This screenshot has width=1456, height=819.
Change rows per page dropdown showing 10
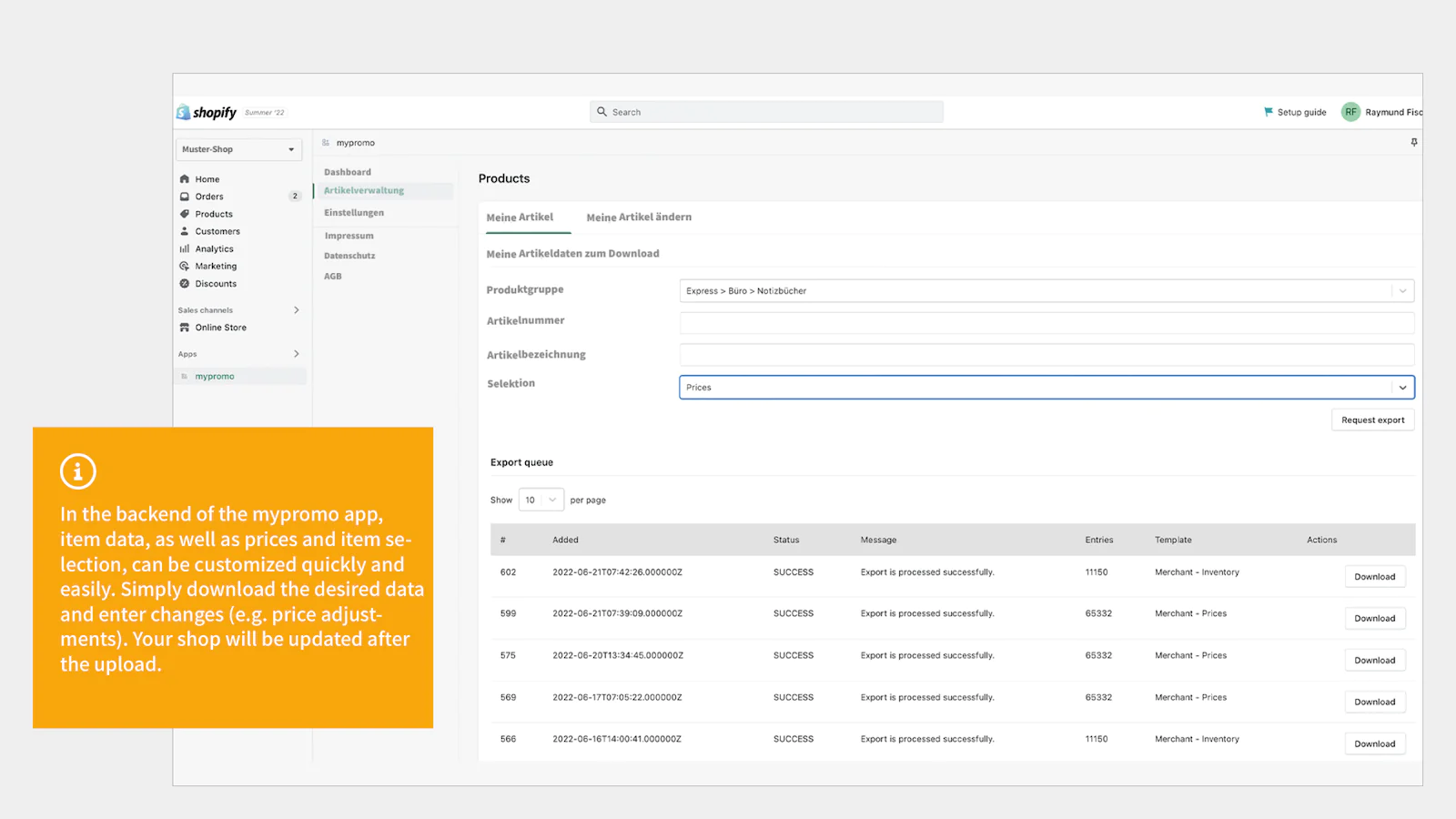coord(541,500)
